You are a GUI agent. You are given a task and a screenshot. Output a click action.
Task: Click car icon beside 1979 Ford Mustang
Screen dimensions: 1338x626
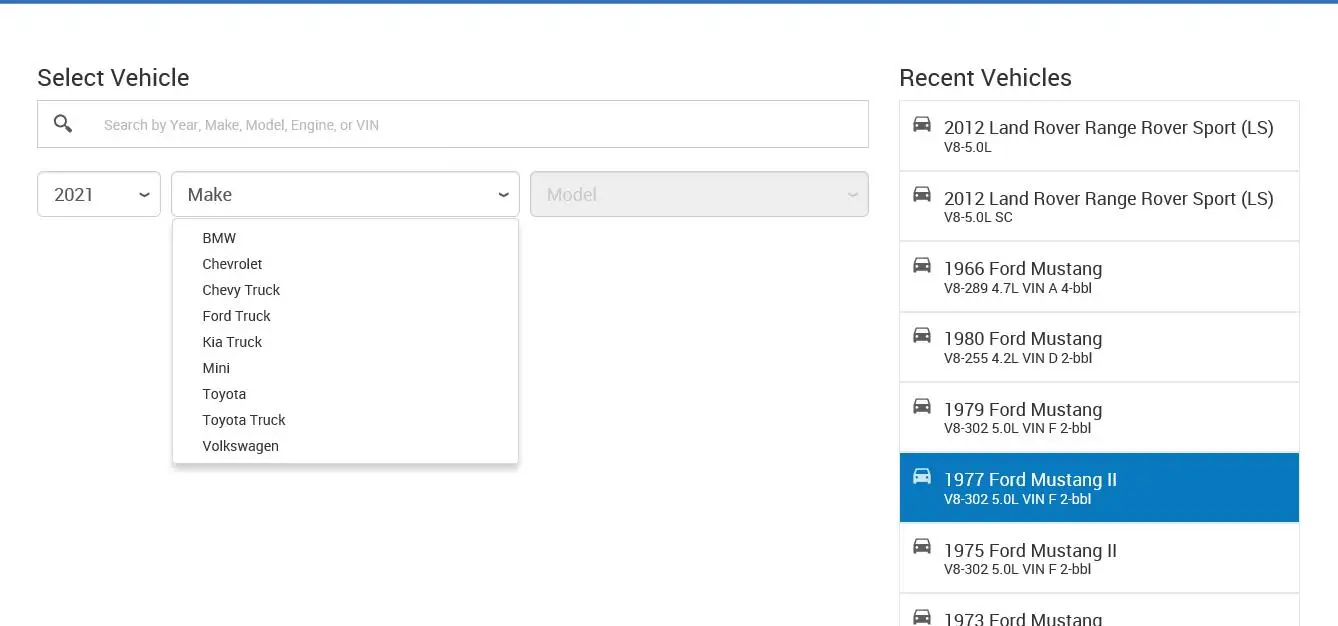922,406
